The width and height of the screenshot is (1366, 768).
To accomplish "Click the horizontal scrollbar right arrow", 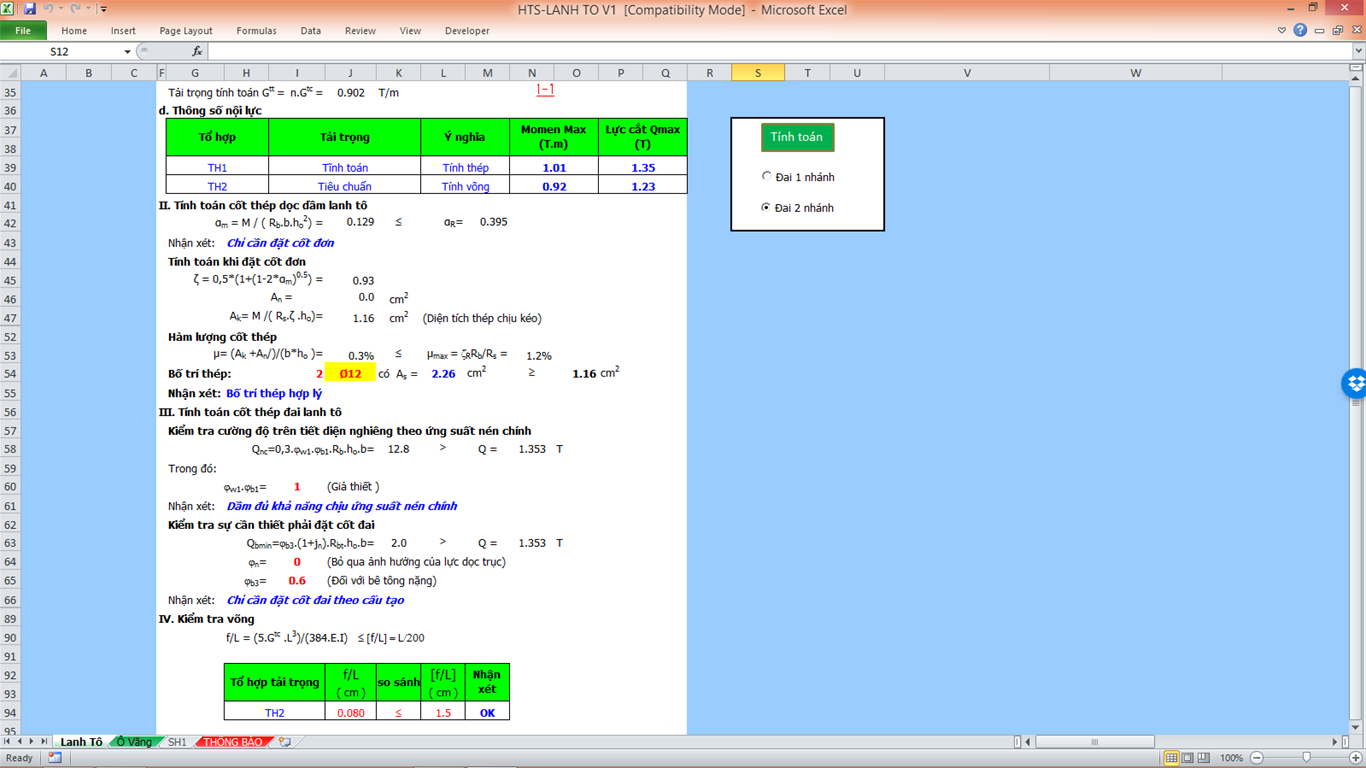I will coord(1334,742).
